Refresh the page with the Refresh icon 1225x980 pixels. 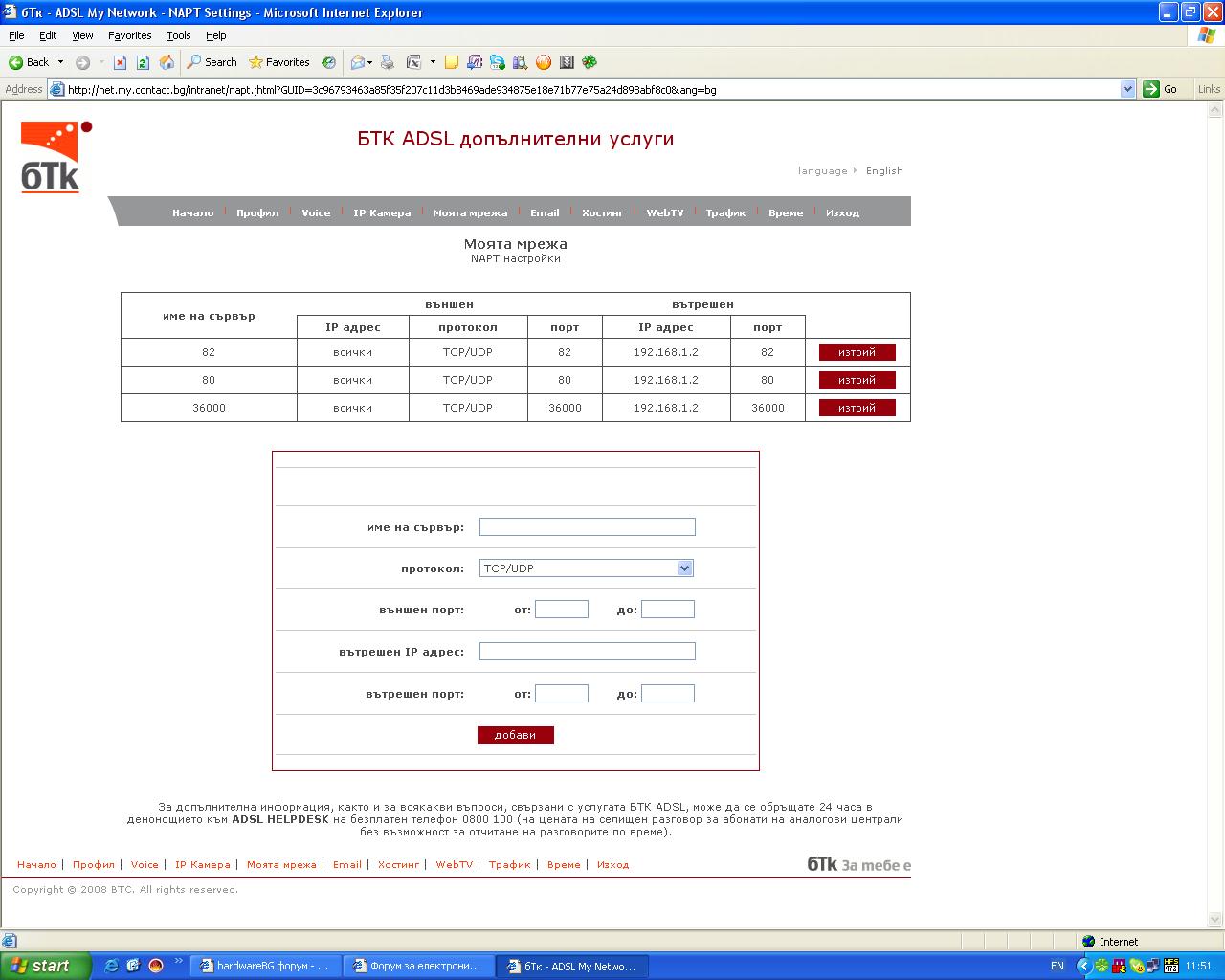[x=143, y=62]
